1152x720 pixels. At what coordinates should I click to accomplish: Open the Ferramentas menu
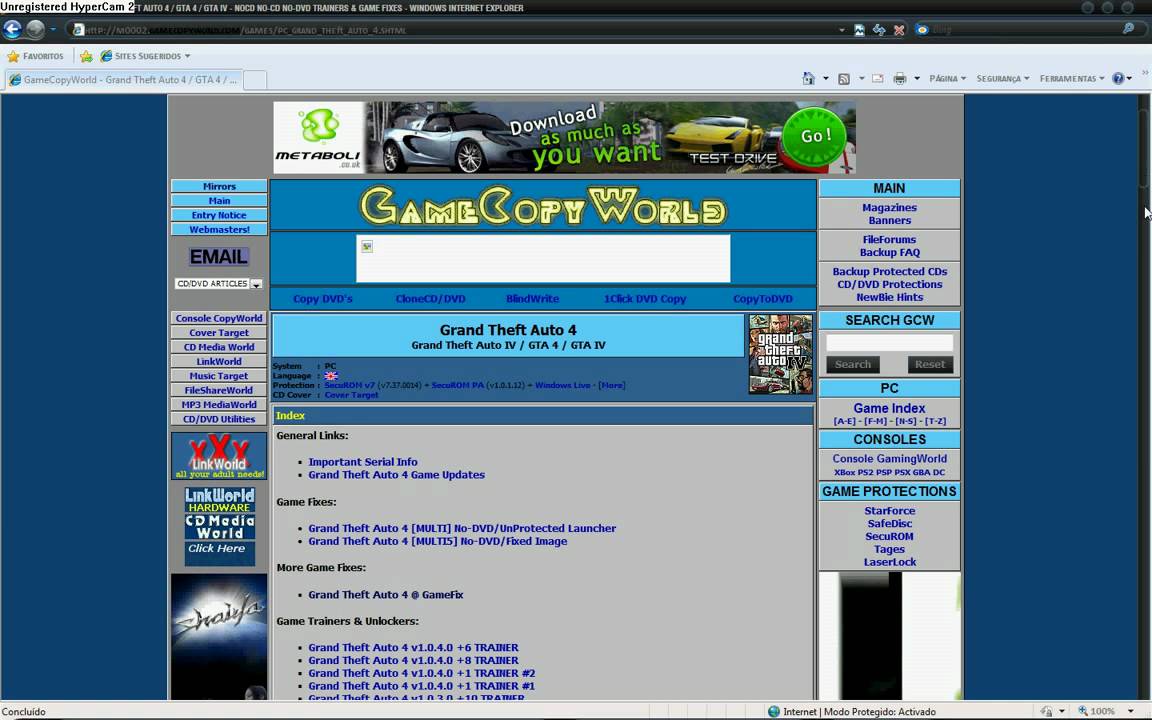[x=1072, y=79]
